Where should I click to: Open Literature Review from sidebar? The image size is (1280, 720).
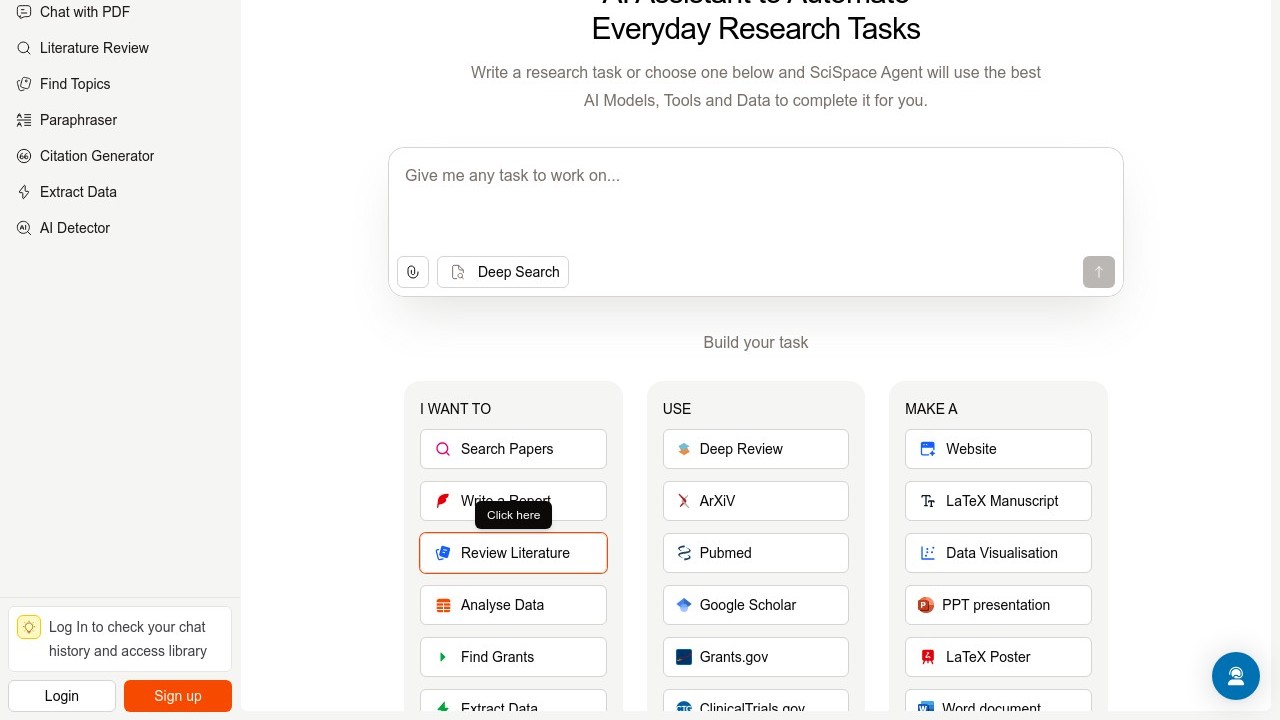(94, 48)
